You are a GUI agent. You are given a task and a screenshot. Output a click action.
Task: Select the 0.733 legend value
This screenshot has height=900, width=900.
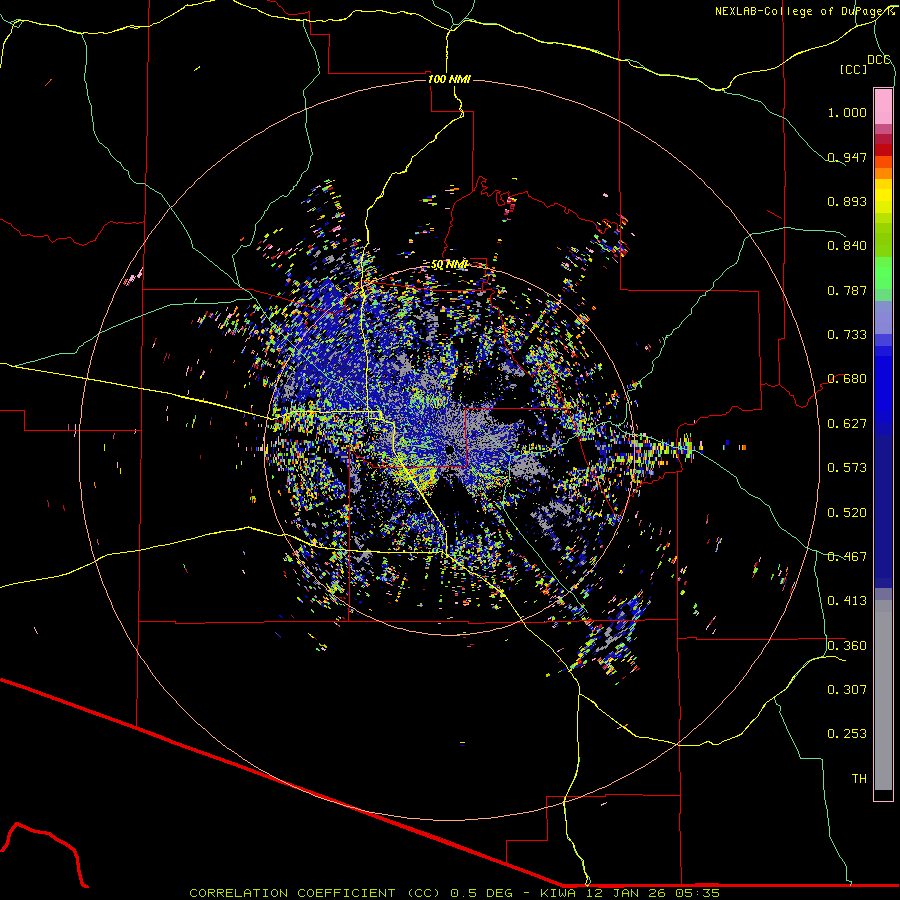point(847,335)
